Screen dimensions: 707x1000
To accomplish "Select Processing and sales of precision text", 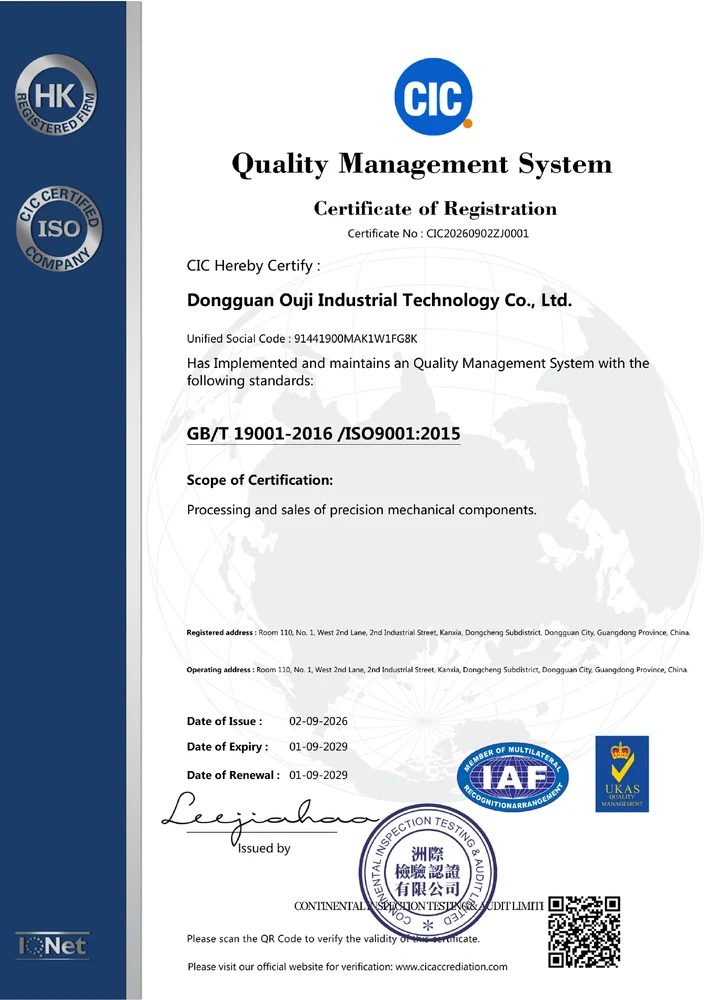I will pyautogui.click(x=361, y=510).
